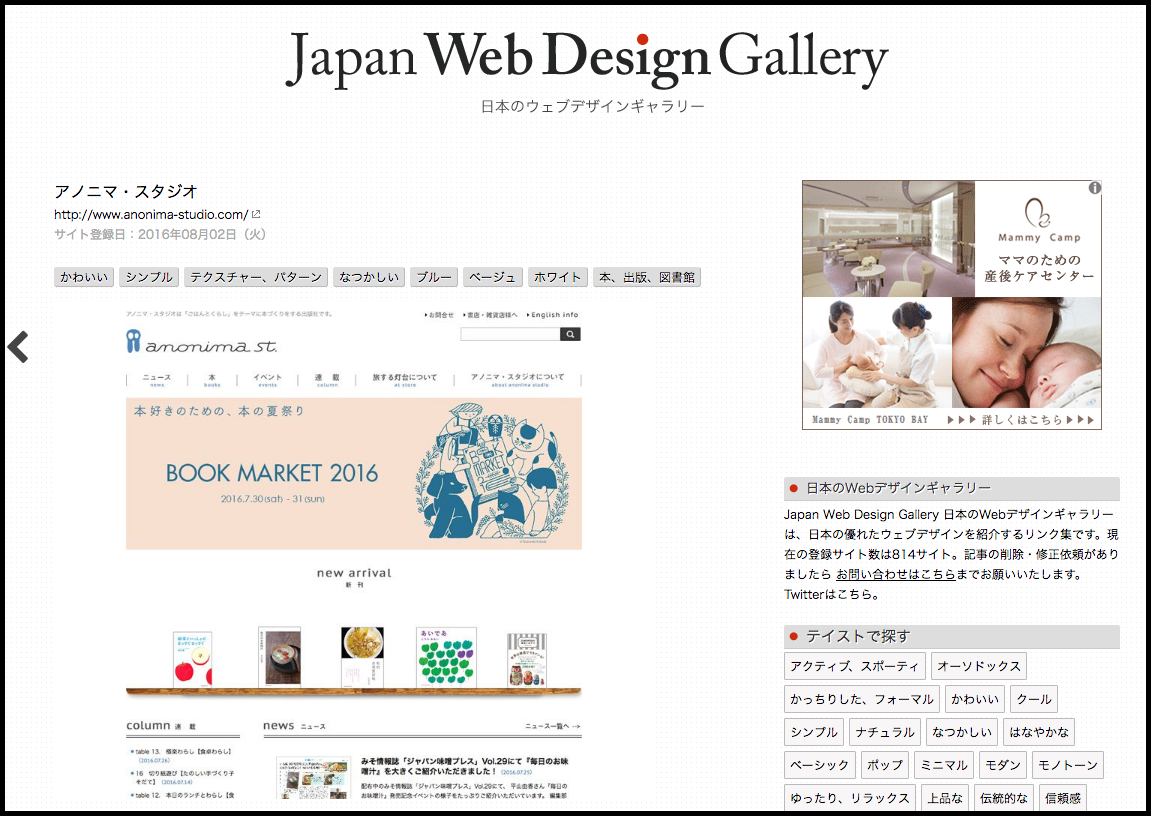Viewport: 1151px width, 816px height.
Task: Open 本 books menu in the anonima preview
Action: (x=212, y=379)
